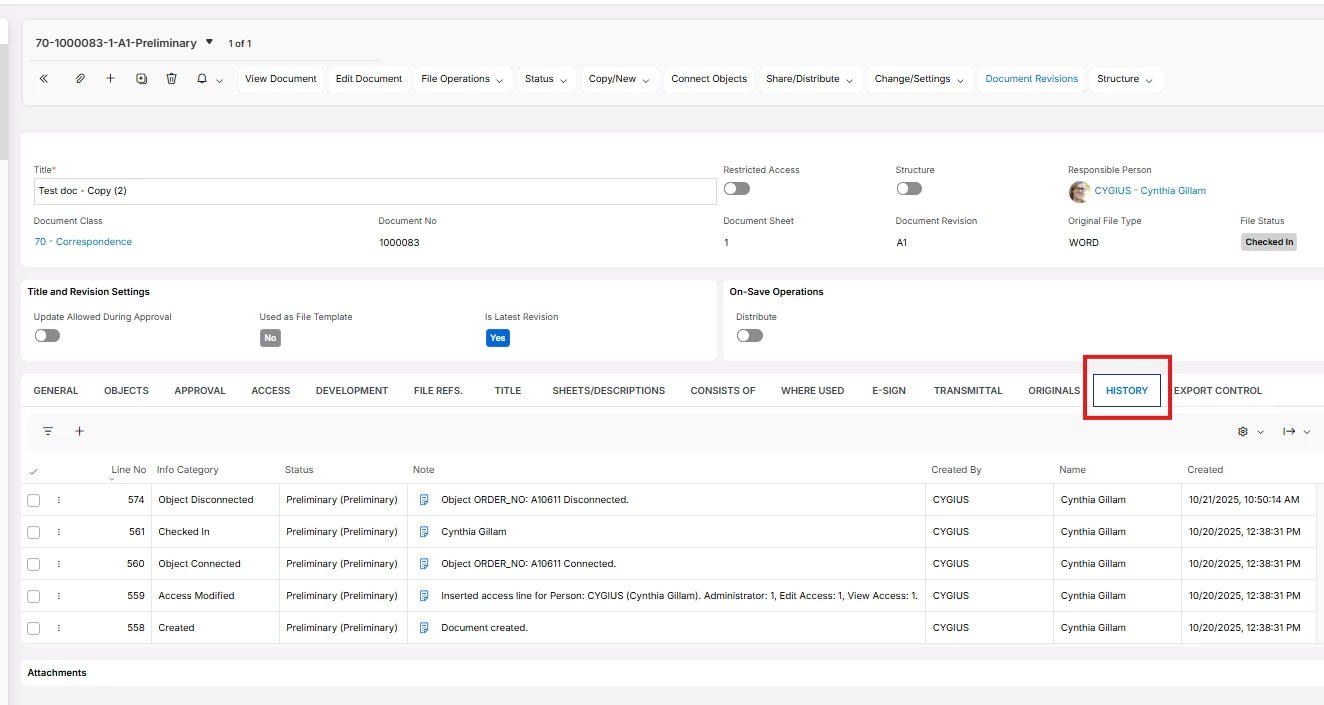Open the 70 - Correspondence class link
This screenshot has width=1324, height=705.
pos(83,242)
